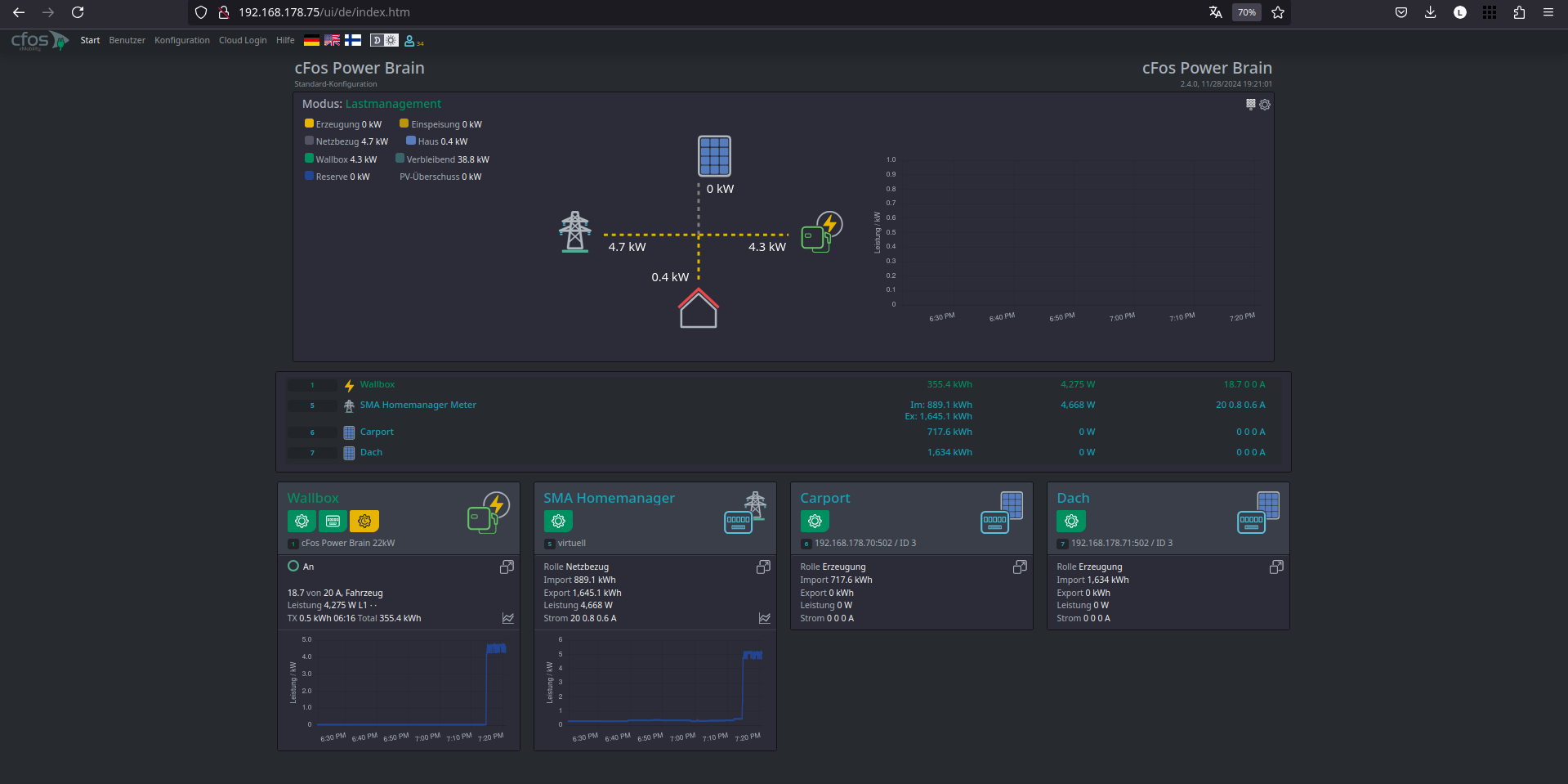This screenshot has width=1568, height=784.
Task: Open the Cloud Login menu
Action: point(243,40)
